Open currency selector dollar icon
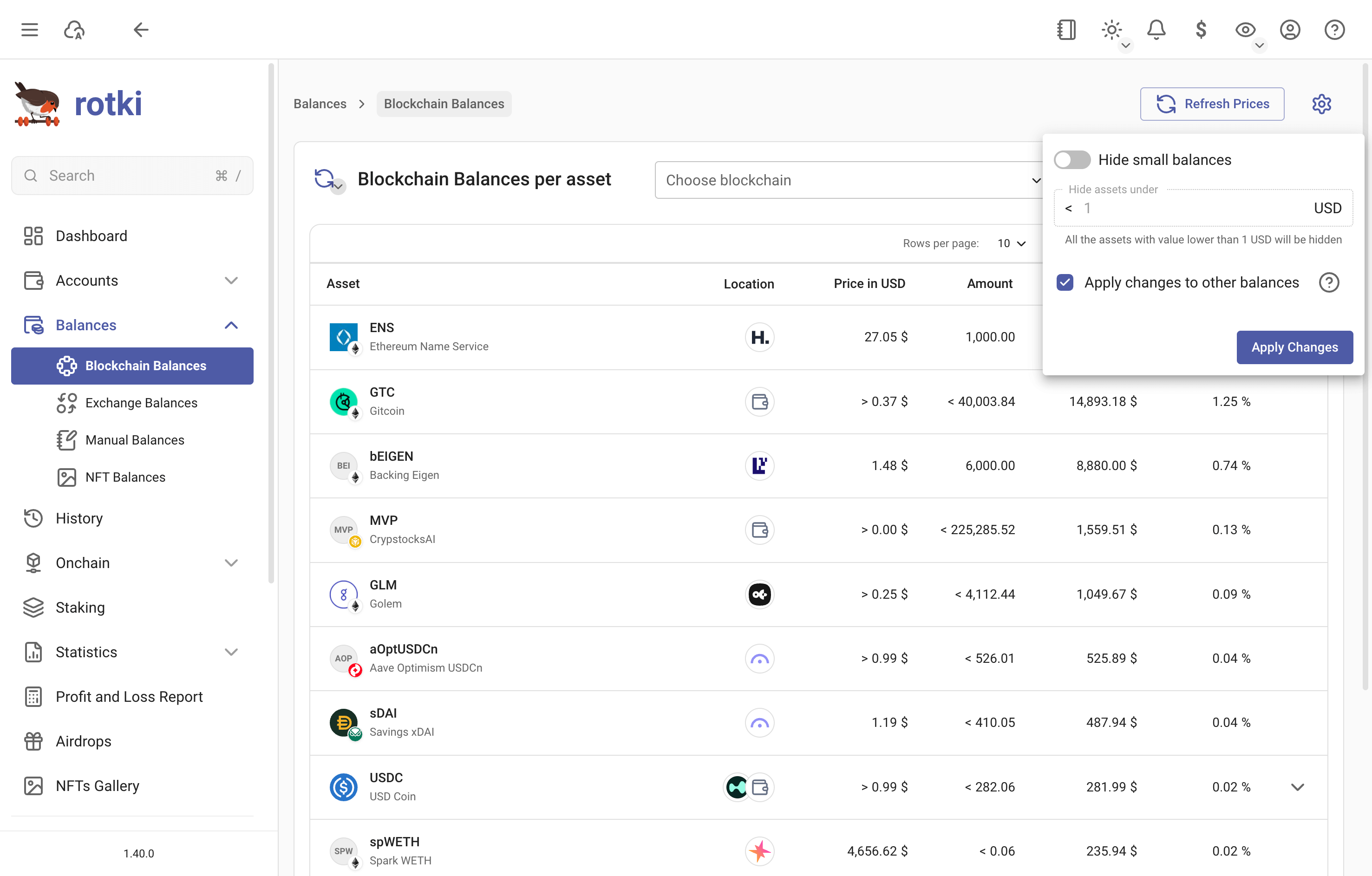Viewport: 1372px width, 876px height. tap(1201, 30)
